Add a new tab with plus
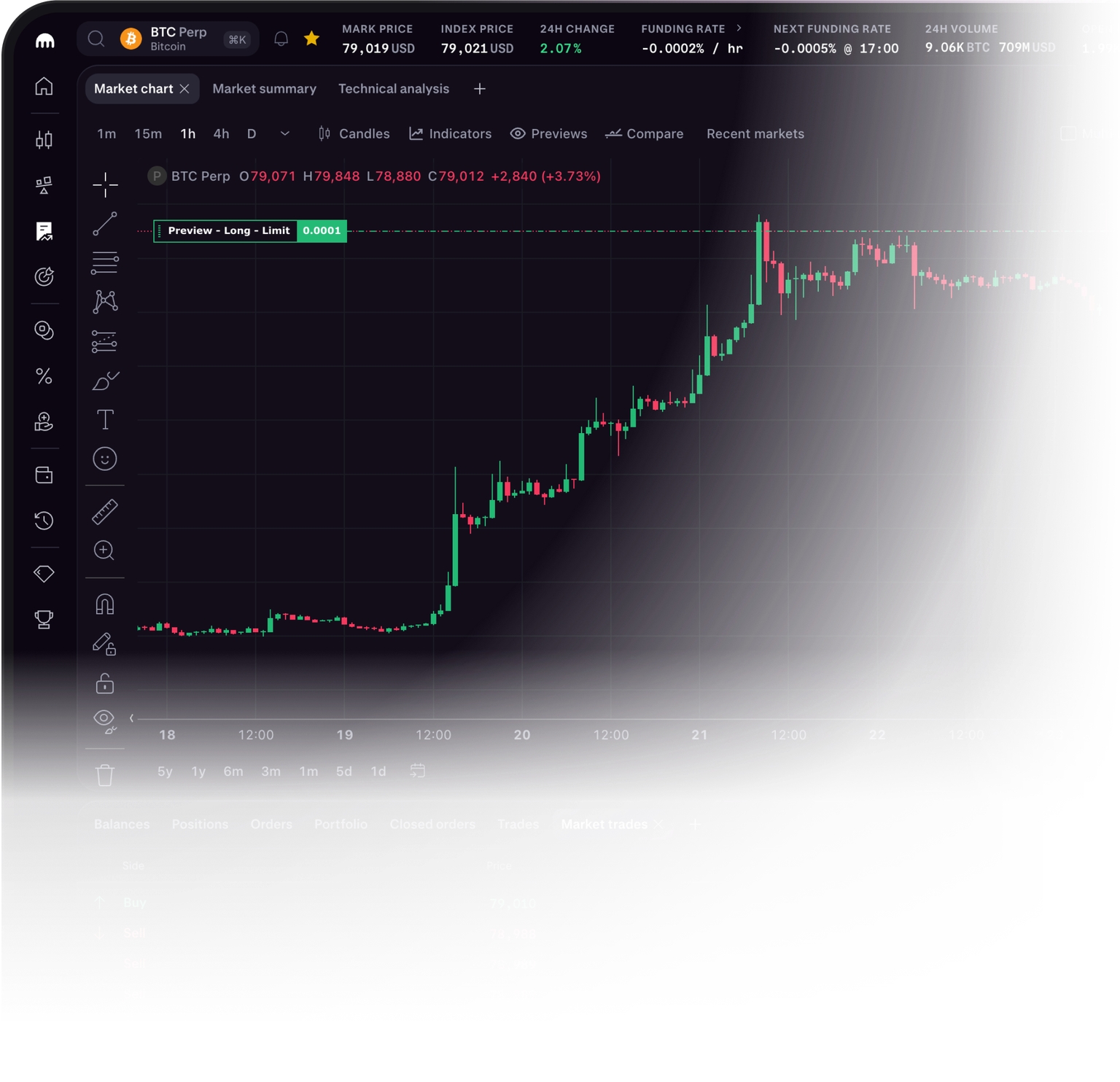The width and height of the screenshot is (1120, 1082). point(480,89)
